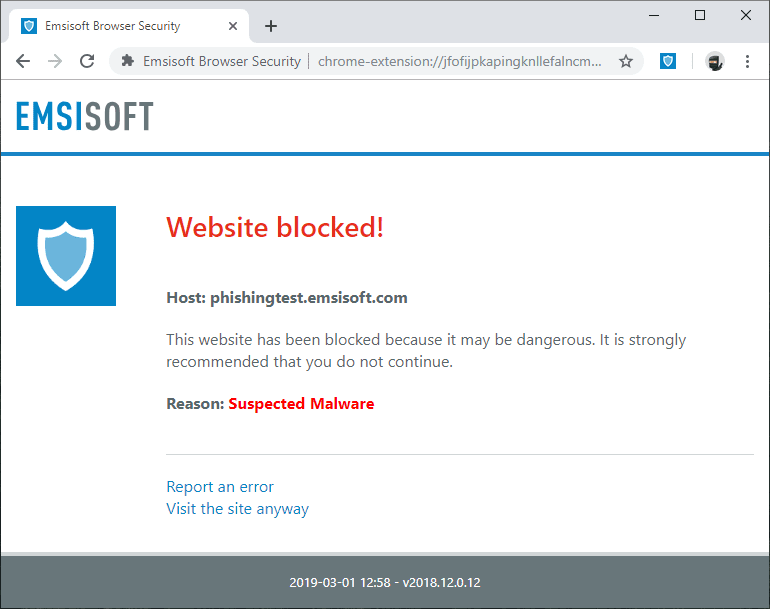Click the large blue shield image

click(x=66, y=256)
